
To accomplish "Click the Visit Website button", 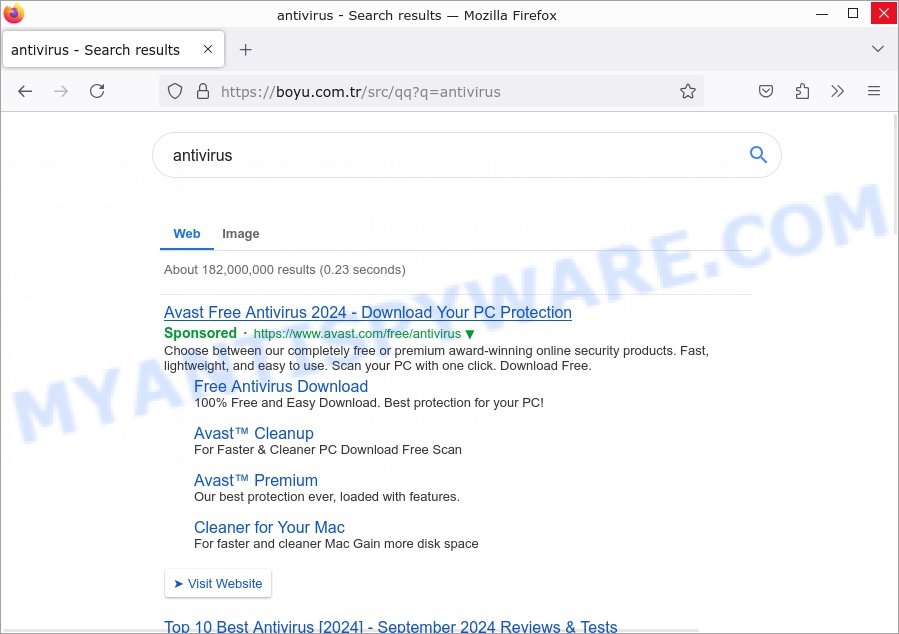I will [x=218, y=584].
